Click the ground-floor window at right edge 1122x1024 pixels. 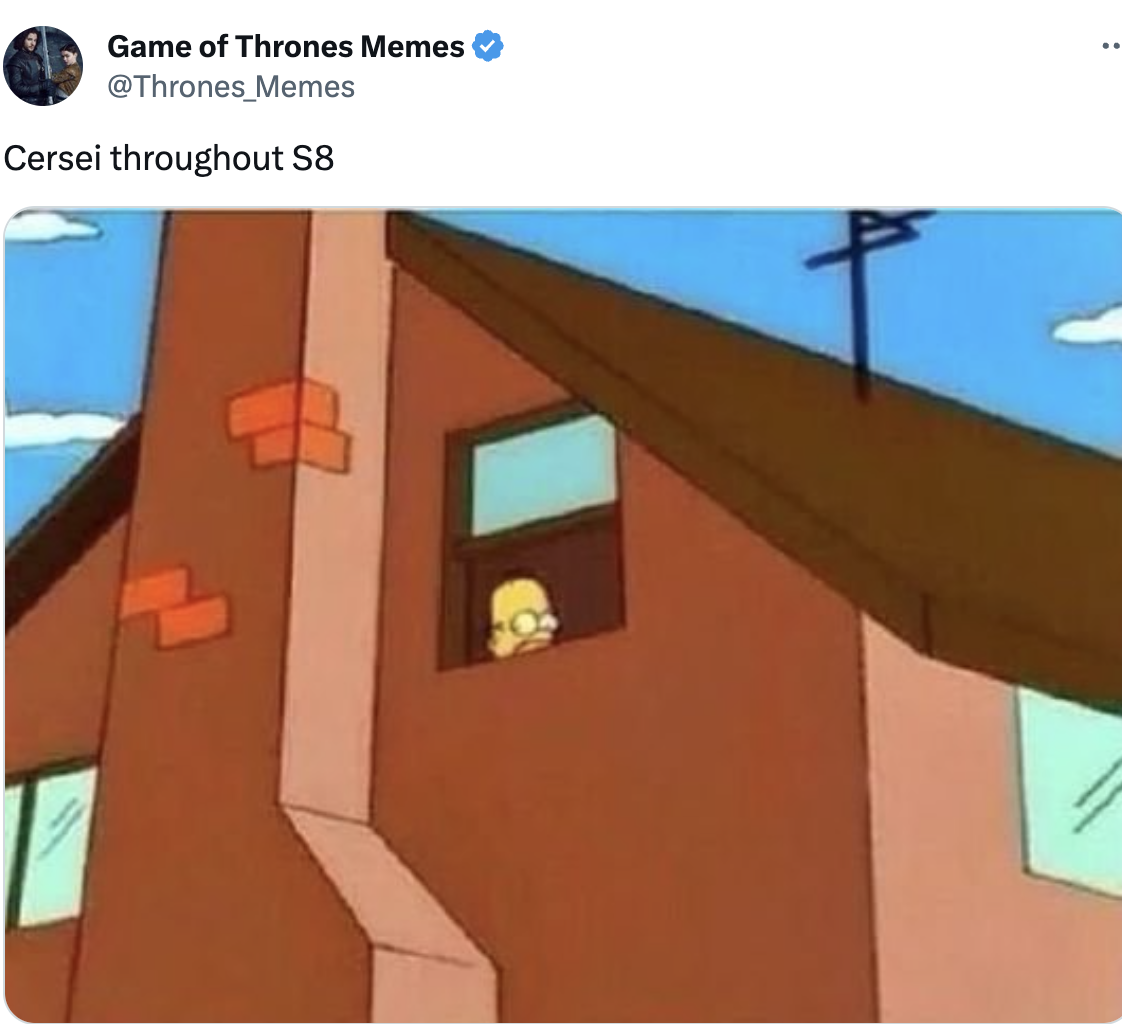[1070, 791]
